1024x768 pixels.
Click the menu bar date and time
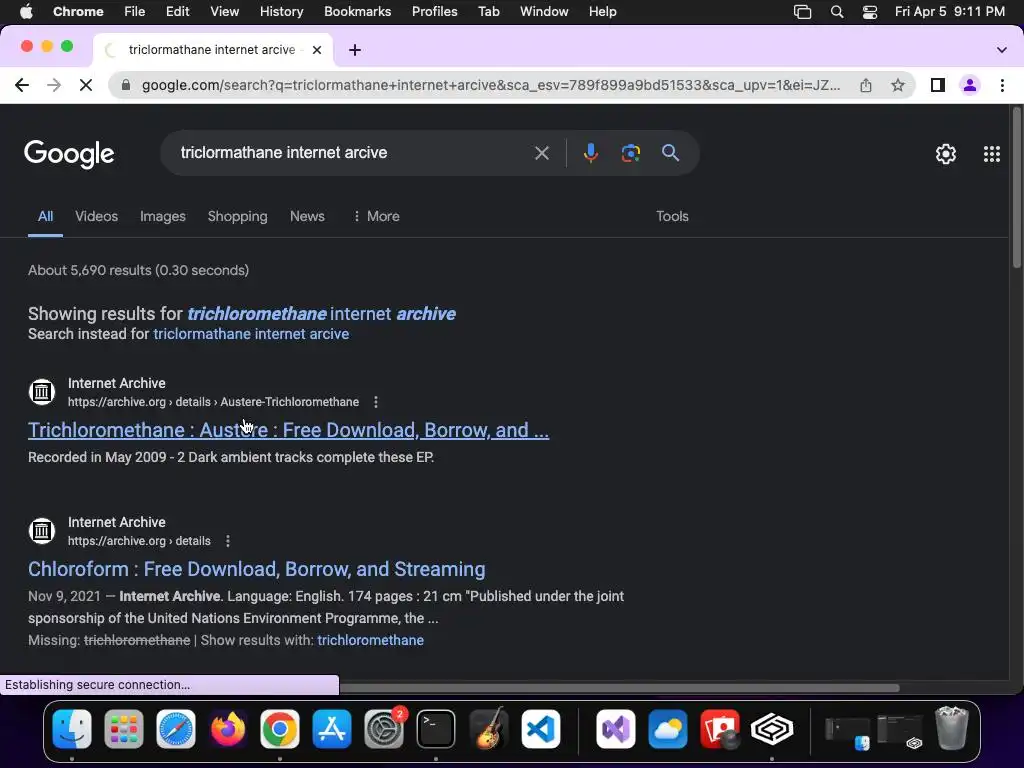(x=950, y=12)
